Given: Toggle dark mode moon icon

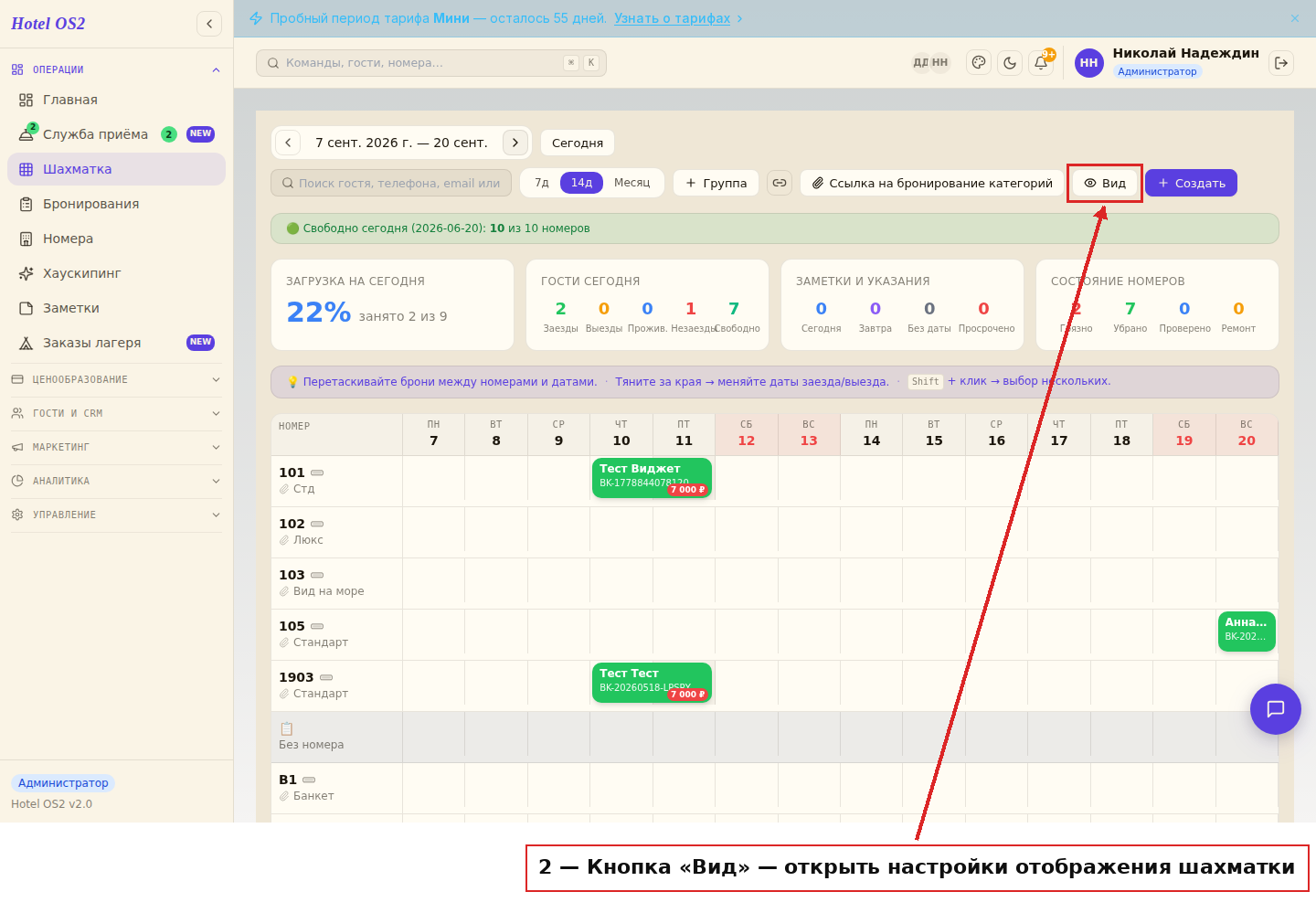Looking at the screenshot, I should tap(1010, 63).
